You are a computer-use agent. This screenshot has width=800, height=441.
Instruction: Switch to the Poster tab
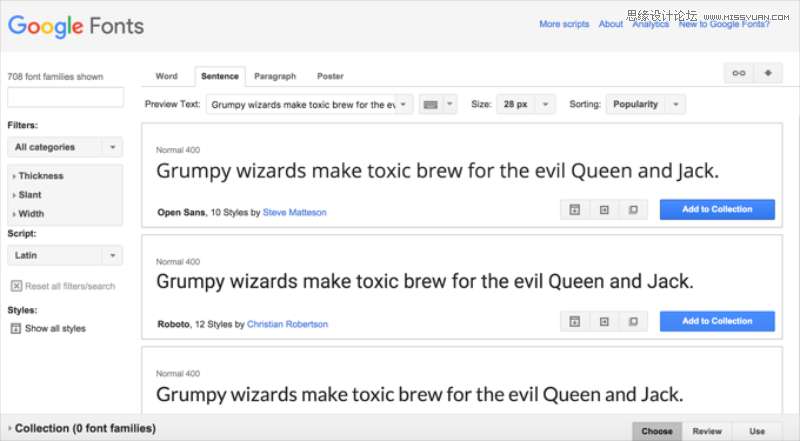point(330,76)
